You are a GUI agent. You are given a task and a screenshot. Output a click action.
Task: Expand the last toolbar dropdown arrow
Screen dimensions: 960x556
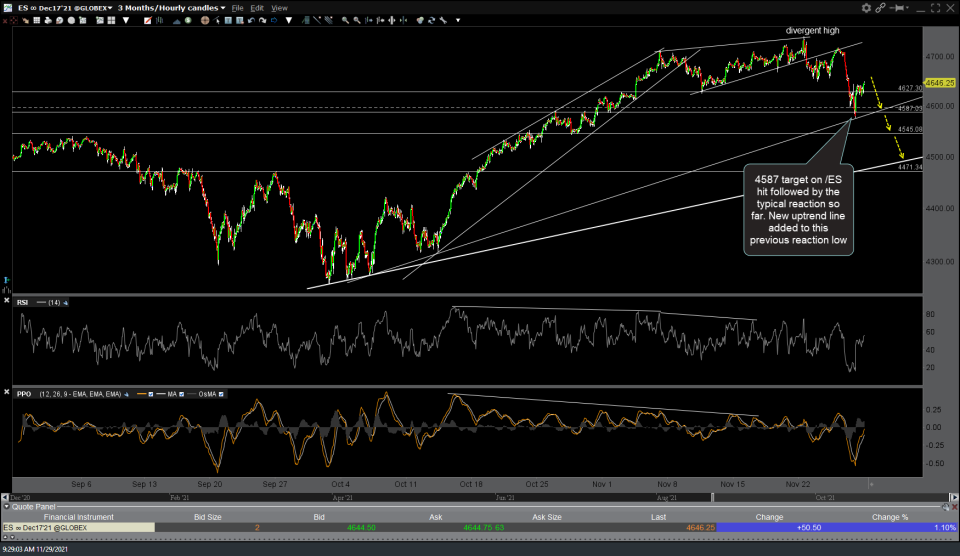tap(458, 20)
